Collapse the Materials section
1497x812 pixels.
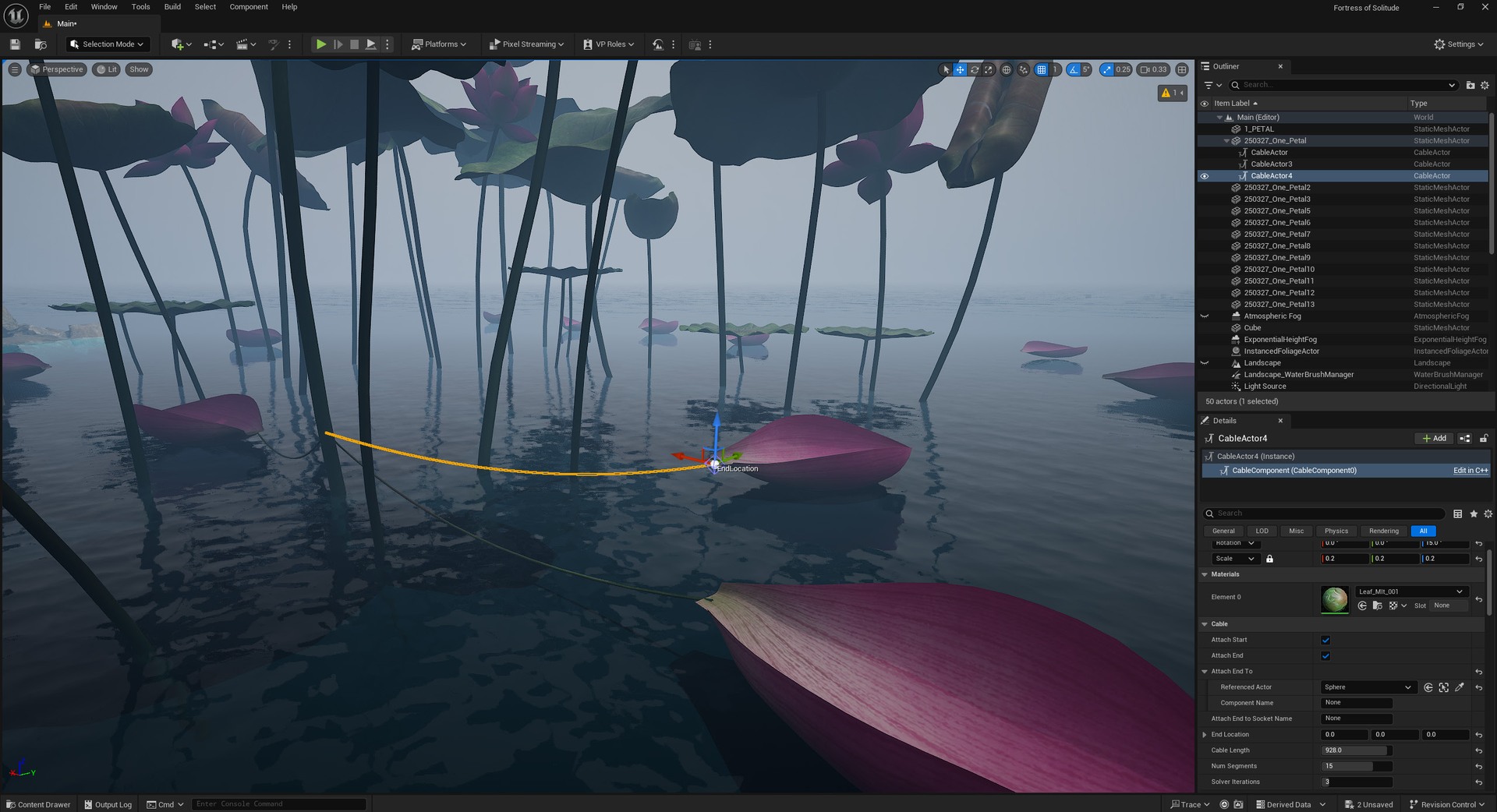(x=1205, y=574)
